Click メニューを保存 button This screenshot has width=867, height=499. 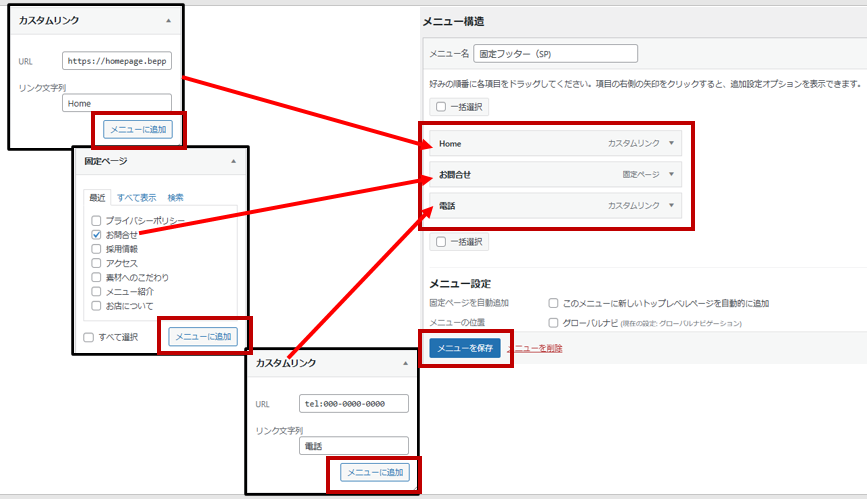(x=464, y=348)
